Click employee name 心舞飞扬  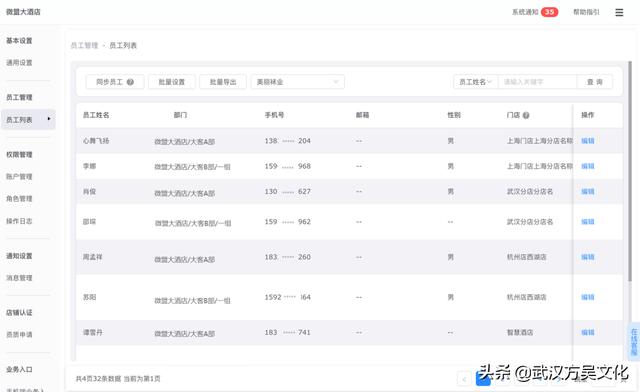tap(96, 141)
